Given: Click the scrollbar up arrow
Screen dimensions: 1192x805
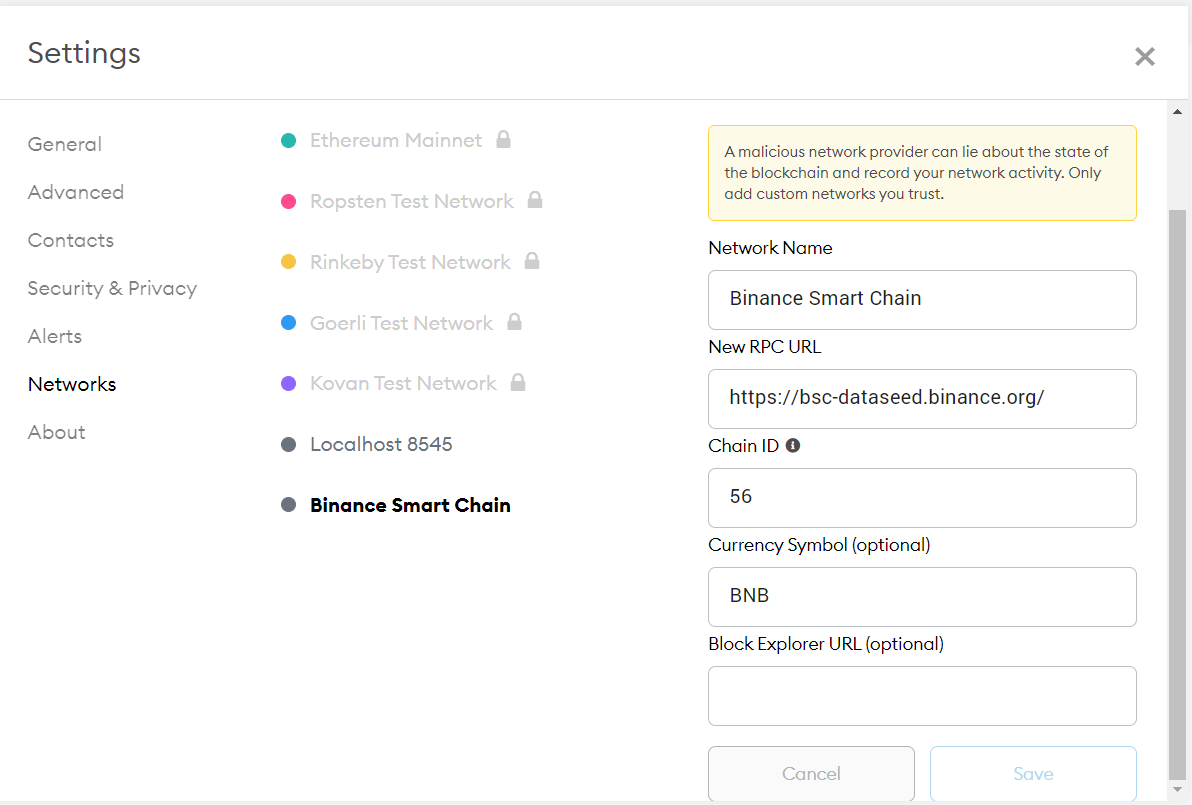Looking at the screenshot, I should (1178, 112).
